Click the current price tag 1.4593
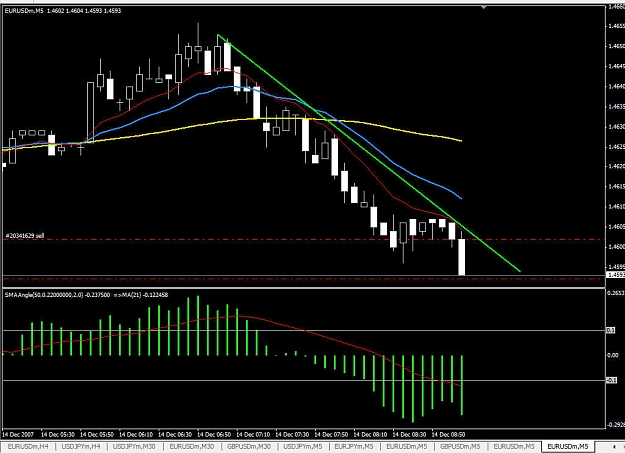The image size is (625, 453). tap(615, 275)
